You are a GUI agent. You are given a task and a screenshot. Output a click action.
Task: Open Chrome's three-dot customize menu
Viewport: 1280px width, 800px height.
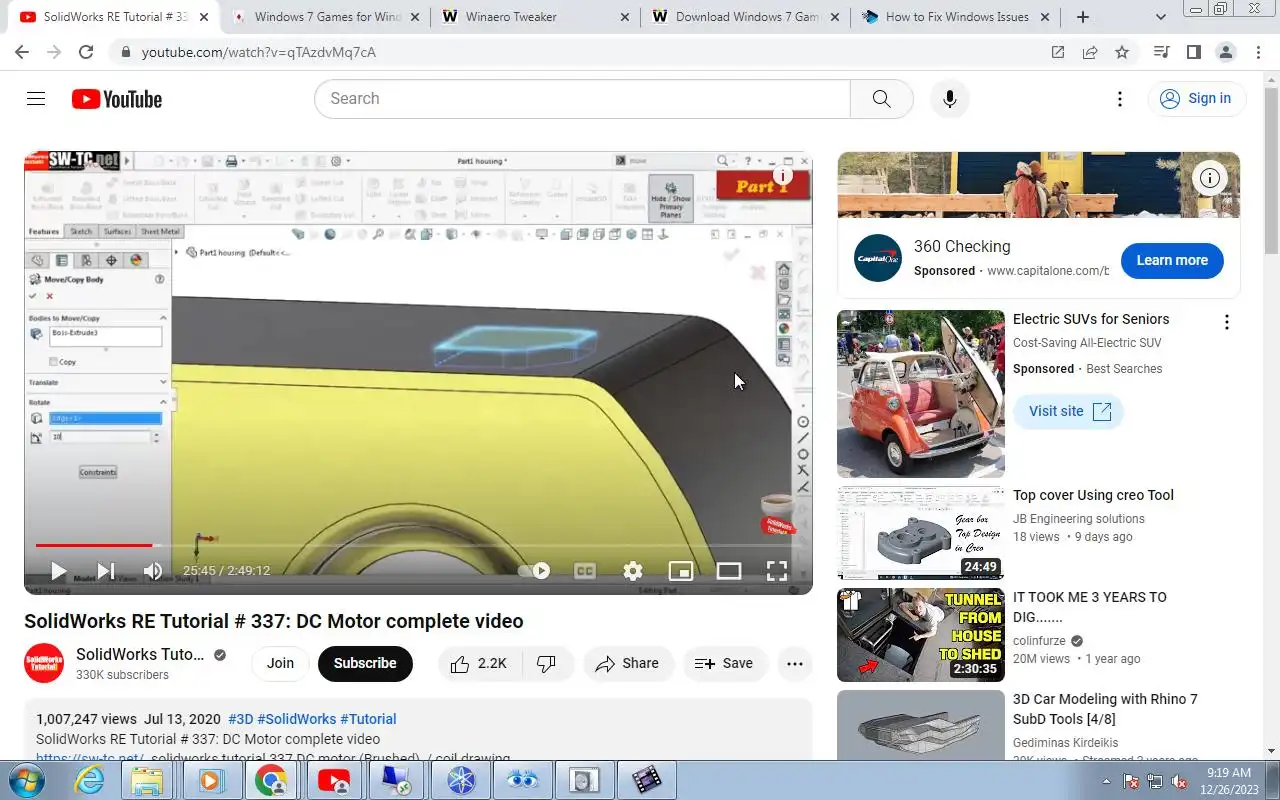tap(1257, 52)
